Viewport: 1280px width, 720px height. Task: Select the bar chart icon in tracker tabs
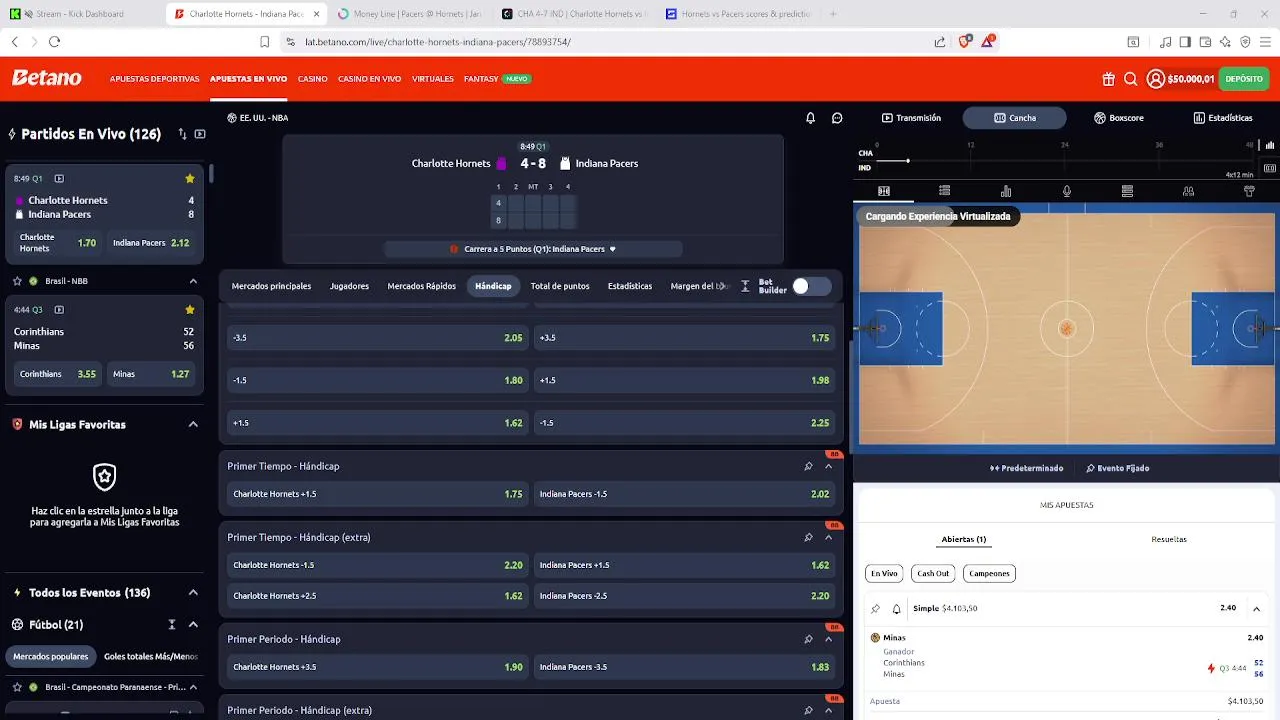point(1006,191)
